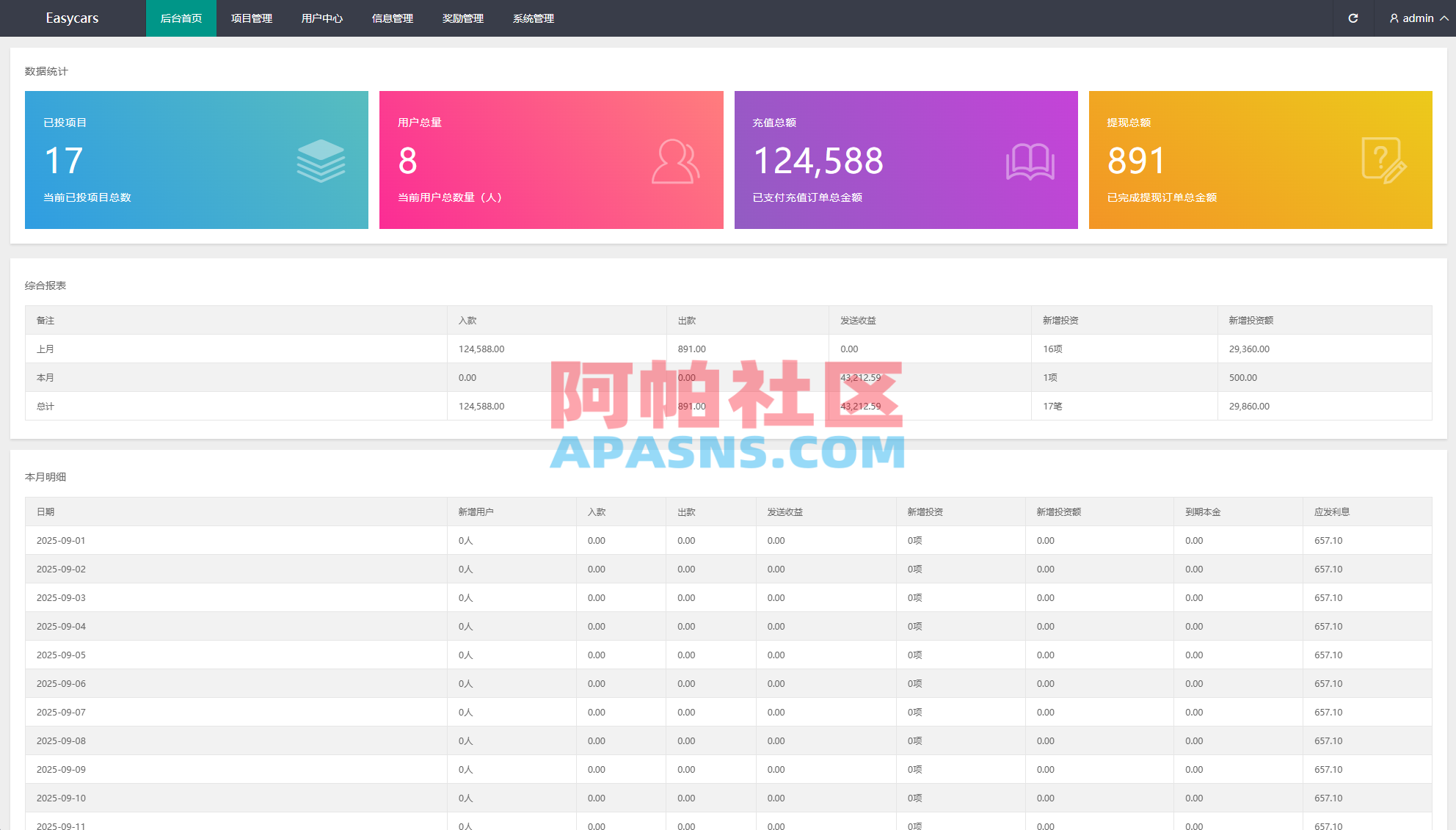Click the 已投项目 stat card
This screenshot has width=1456, height=830.
point(196,160)
